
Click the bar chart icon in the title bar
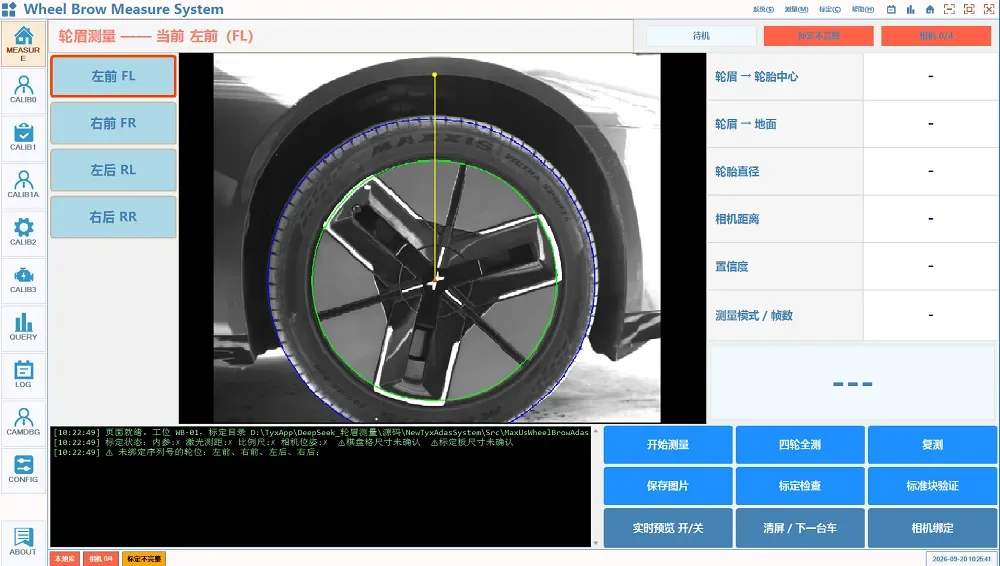(910, 9)
